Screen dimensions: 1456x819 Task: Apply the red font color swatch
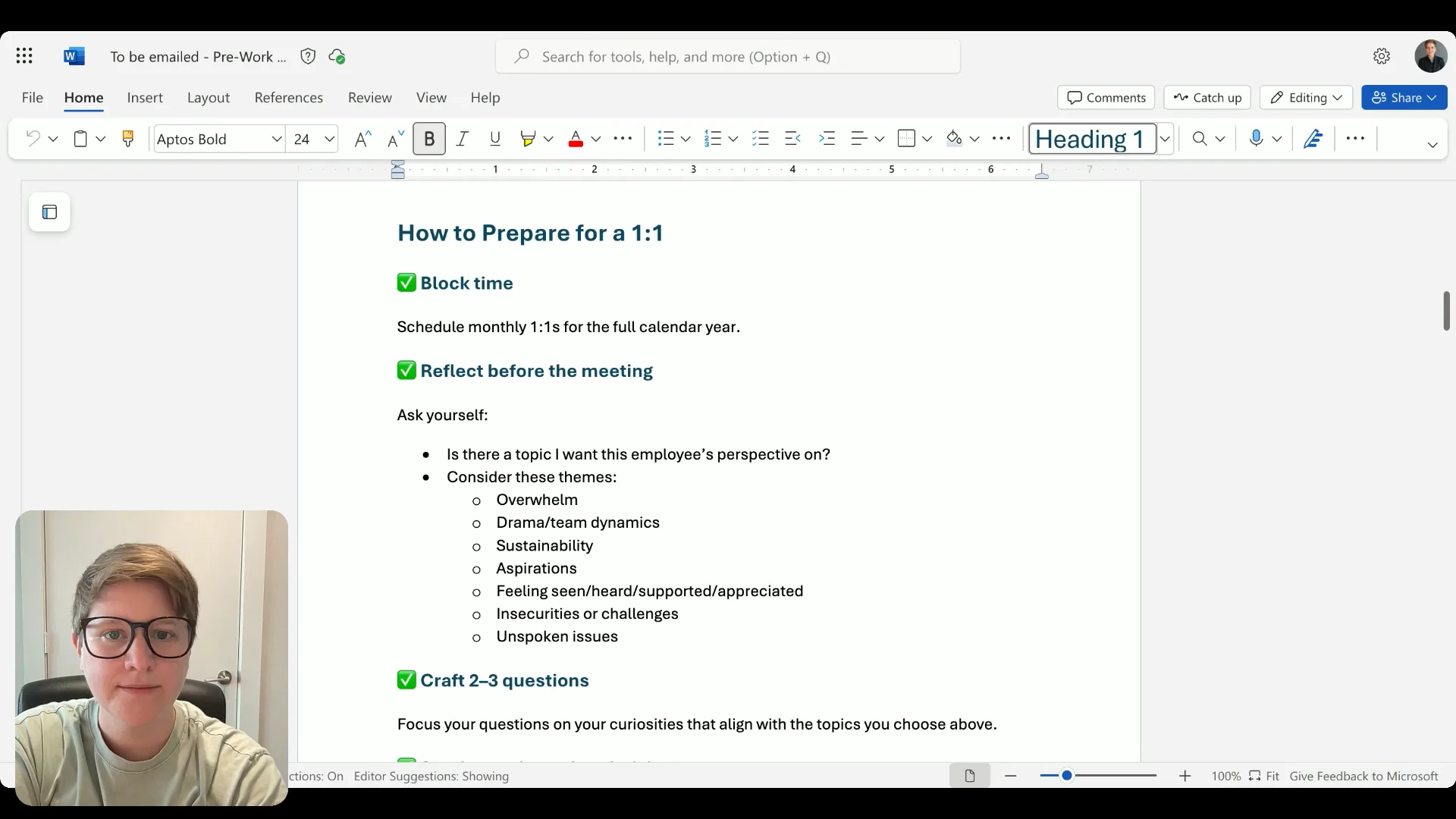(576, 139)
